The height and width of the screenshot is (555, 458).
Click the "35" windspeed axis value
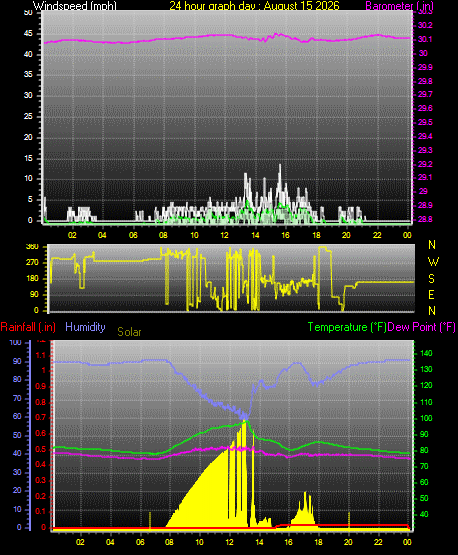(x=28, y=75)
